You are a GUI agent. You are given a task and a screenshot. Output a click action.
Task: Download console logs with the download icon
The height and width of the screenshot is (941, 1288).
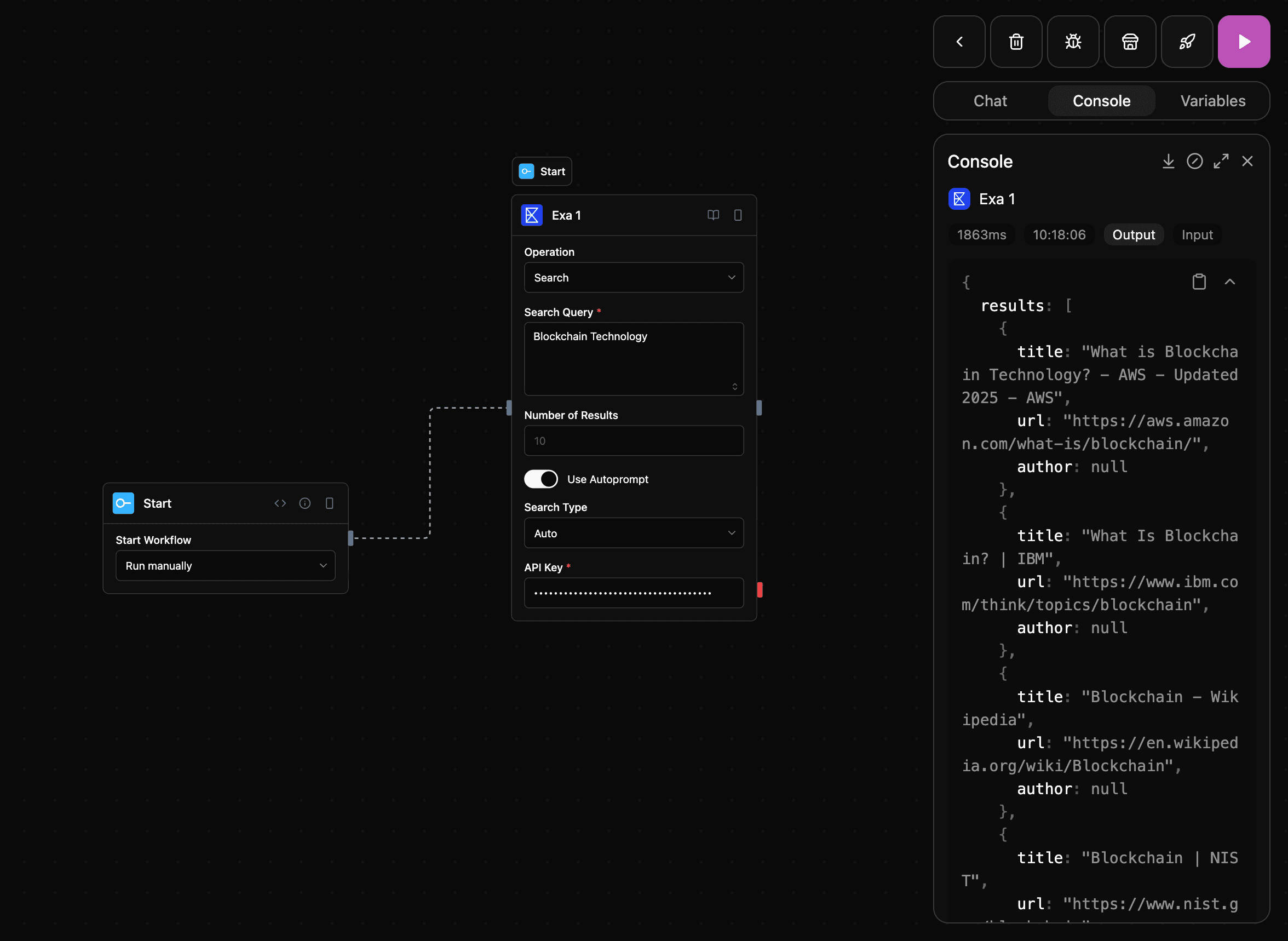click(x=1169, y=161)
